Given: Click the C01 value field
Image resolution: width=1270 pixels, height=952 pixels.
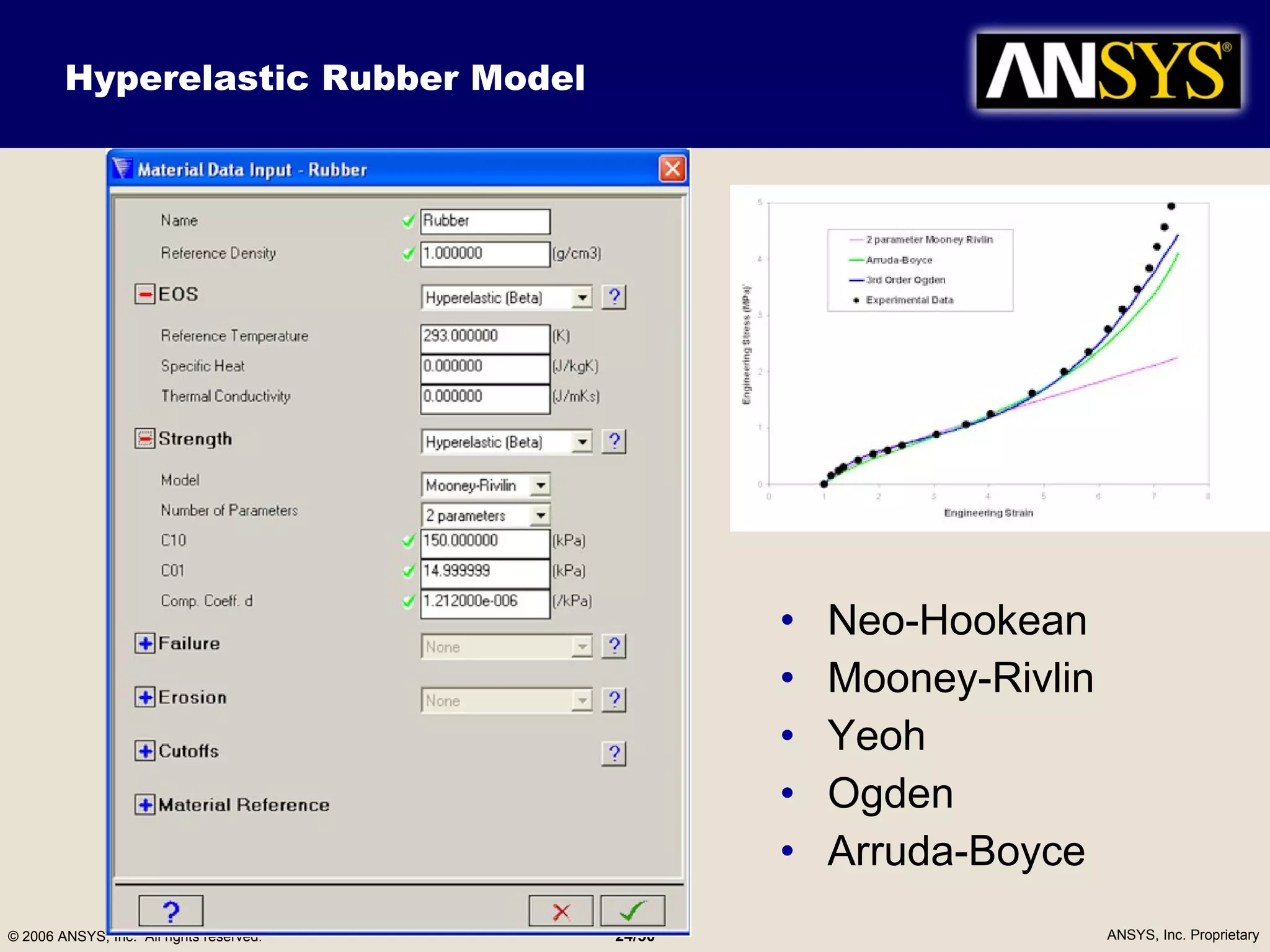Looking at the screenshot, I should point(485,574).
